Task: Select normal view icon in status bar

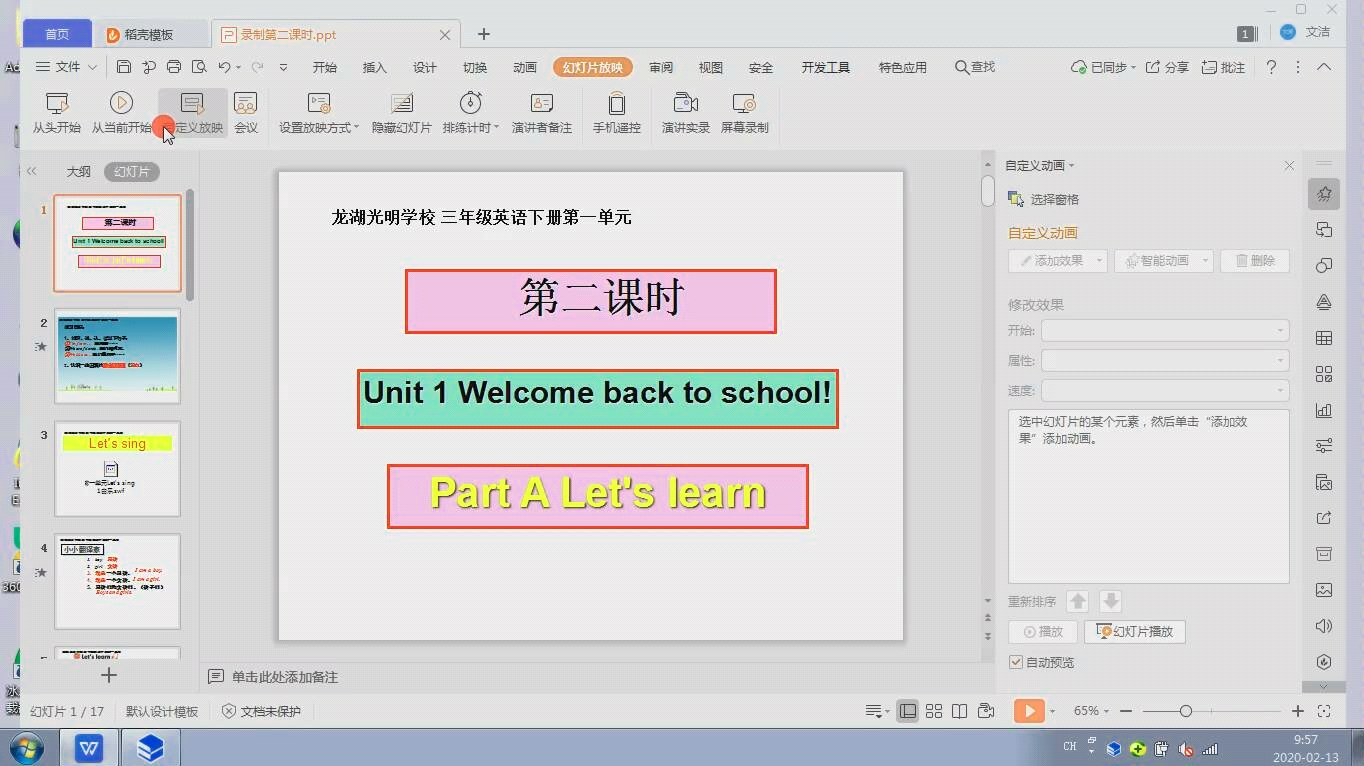Action: coord(908,711)
